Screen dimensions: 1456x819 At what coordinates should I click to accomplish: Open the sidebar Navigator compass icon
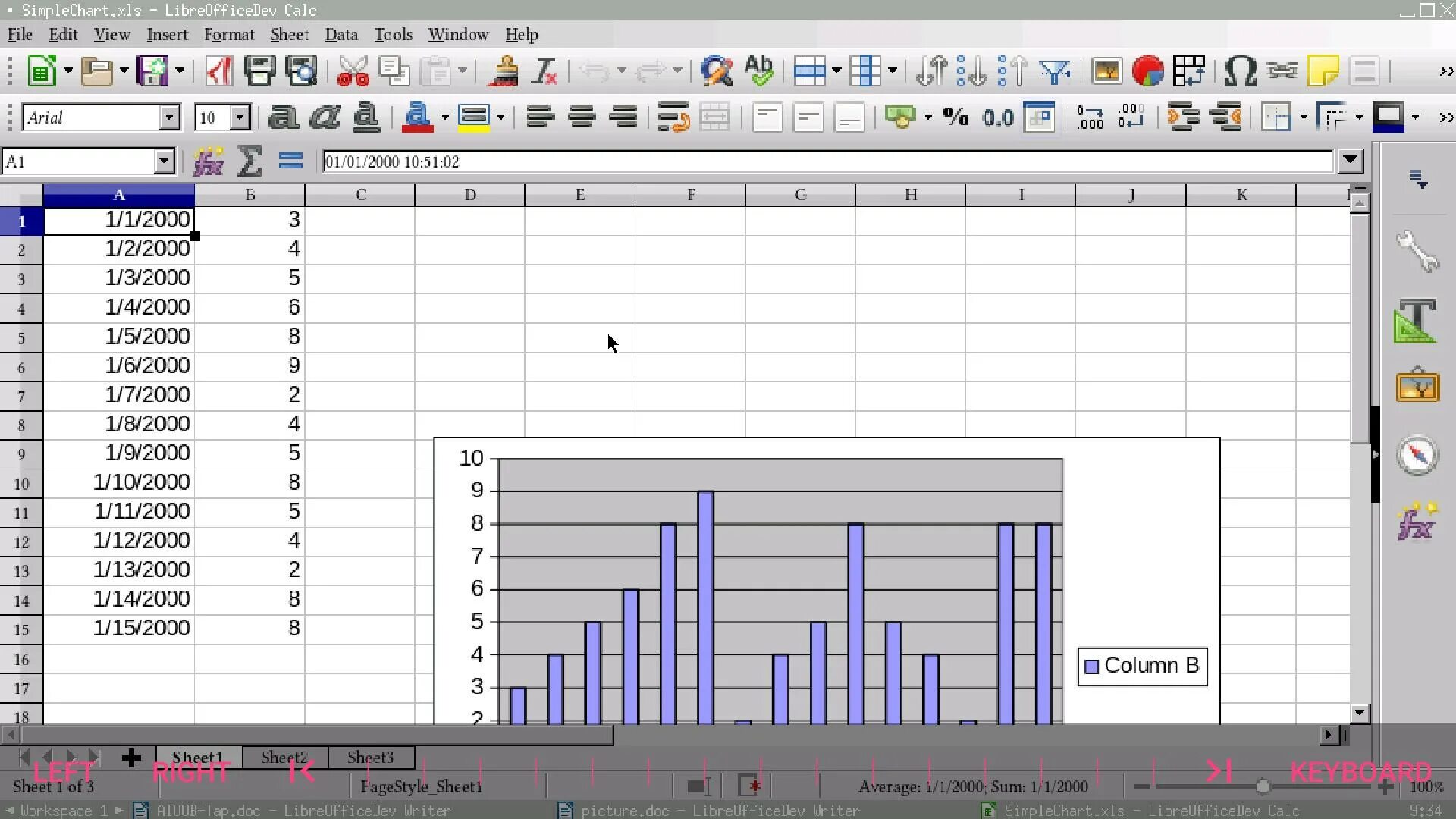click(1417, 455)
